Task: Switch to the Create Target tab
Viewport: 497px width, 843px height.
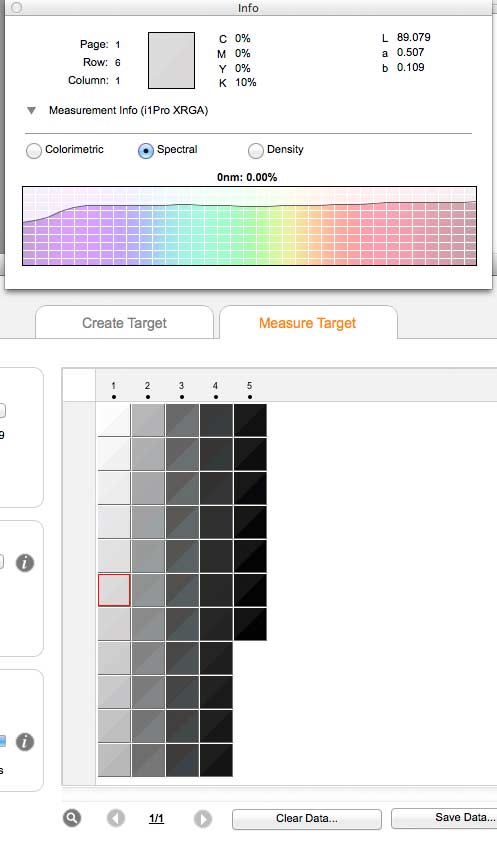Action: click(124, 323)
